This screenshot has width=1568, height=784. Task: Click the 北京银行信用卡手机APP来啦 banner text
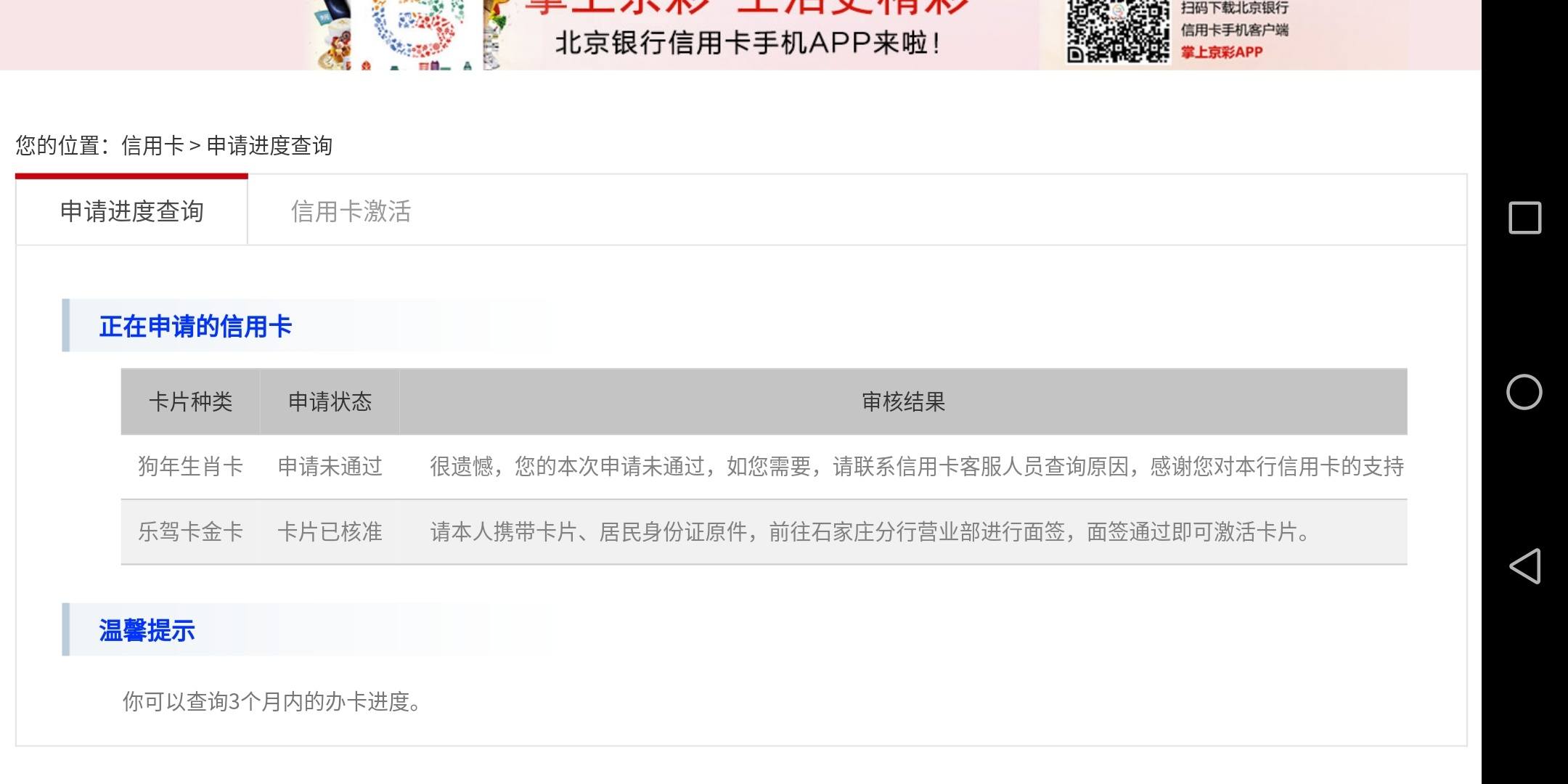click(x=748, y=43)
